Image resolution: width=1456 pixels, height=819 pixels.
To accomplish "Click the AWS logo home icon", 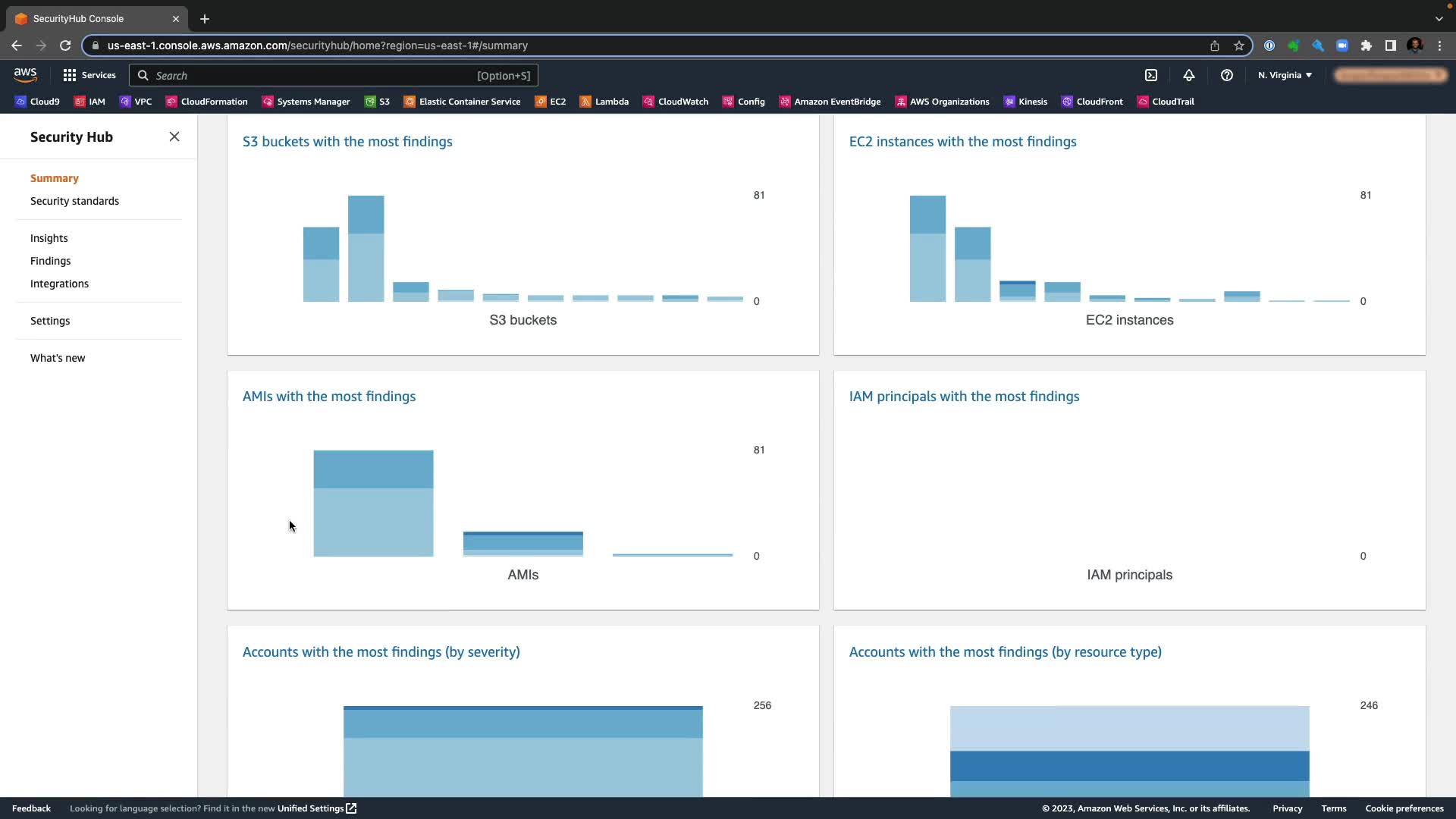I will tap(25, 74).
